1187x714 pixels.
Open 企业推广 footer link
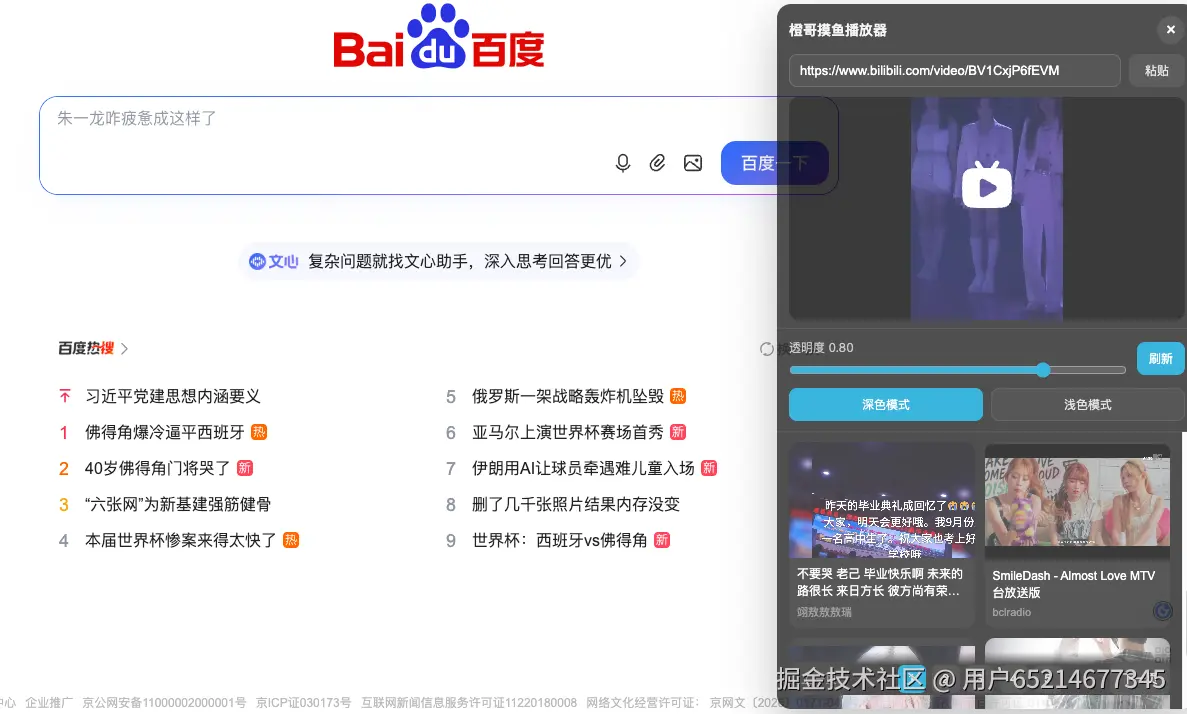pyautogui.click(x=49, y=703)
